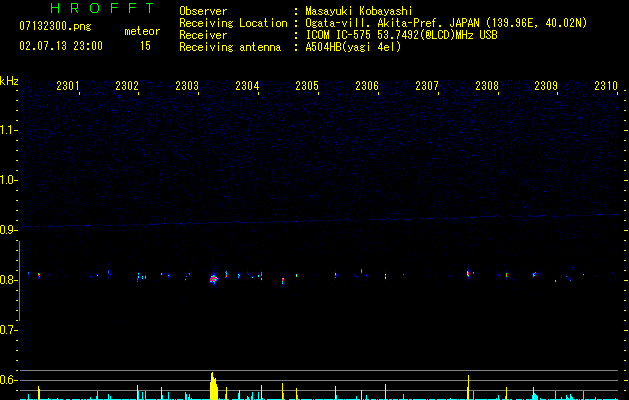Click the meteor count 15
629x400 pixels.
(x=145, y=46)
